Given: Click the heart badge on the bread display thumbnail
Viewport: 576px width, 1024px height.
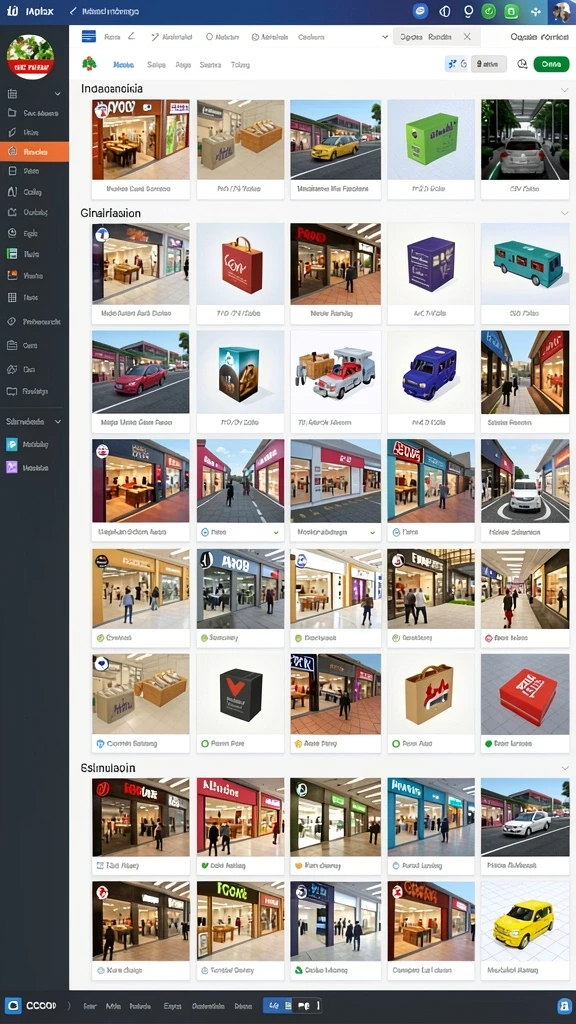Looking at the screenshot, I should (101, 664).
